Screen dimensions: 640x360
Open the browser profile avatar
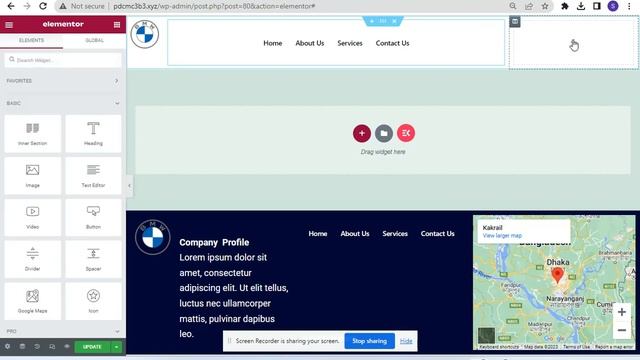[613, 6]
